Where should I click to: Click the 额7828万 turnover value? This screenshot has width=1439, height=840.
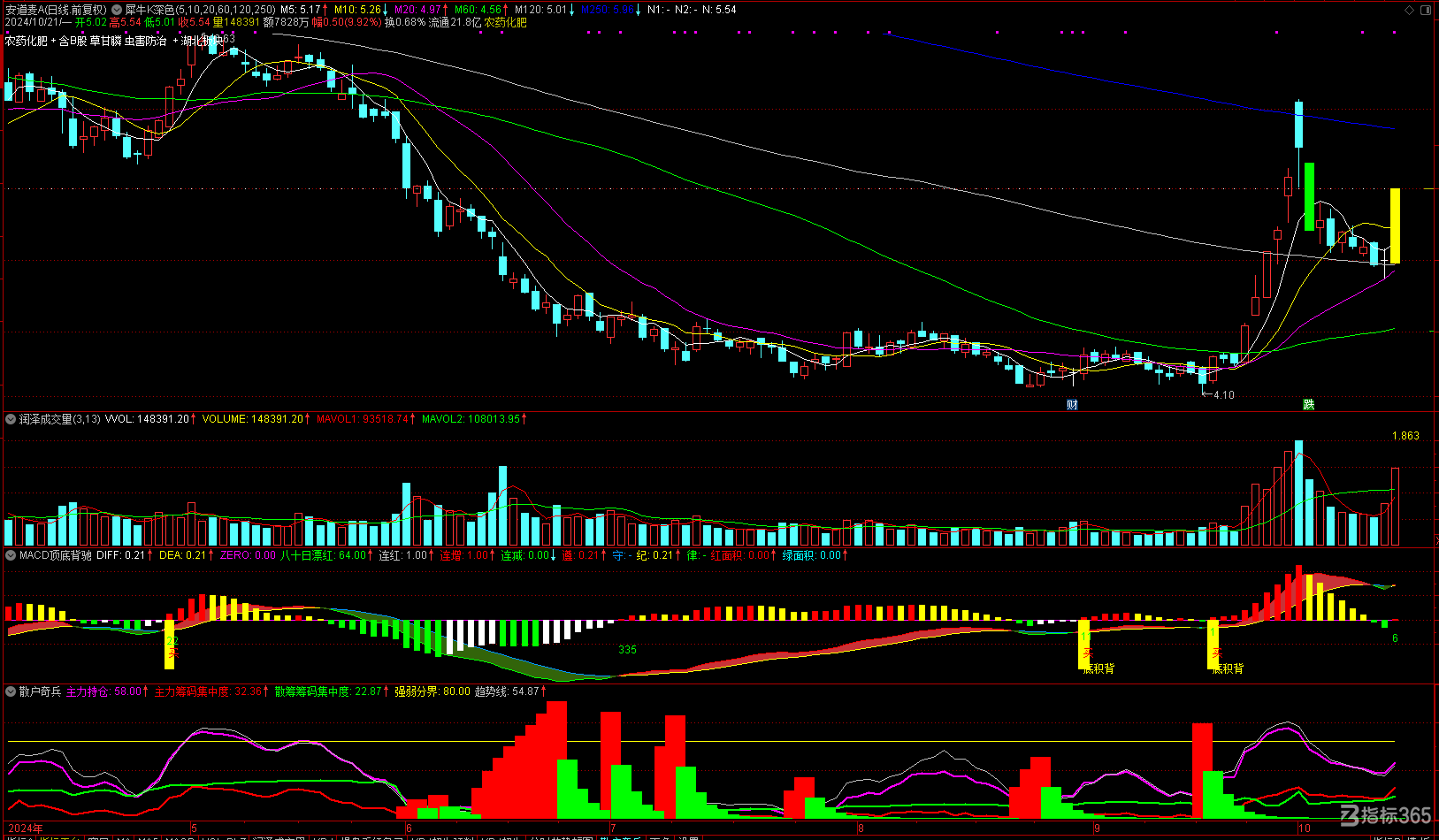(x=287, y=22)
